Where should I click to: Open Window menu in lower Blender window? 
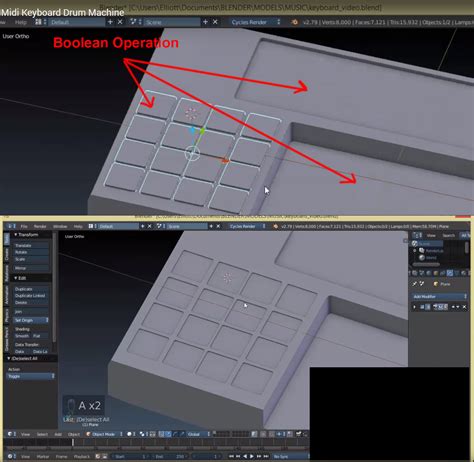tap(60, 226)
